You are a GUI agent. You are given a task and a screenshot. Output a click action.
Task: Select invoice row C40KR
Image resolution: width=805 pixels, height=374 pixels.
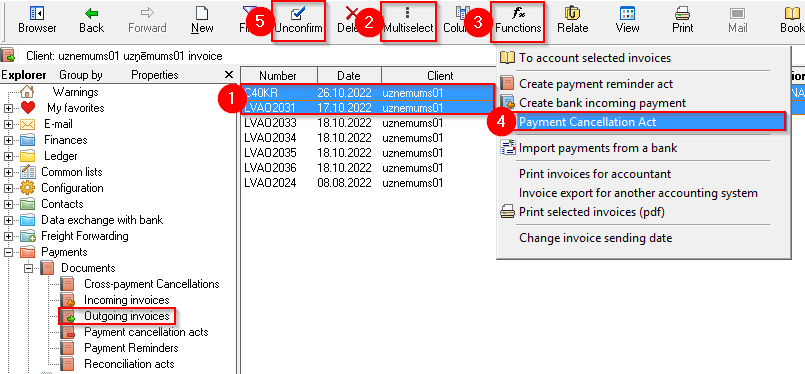pos(369,93)
